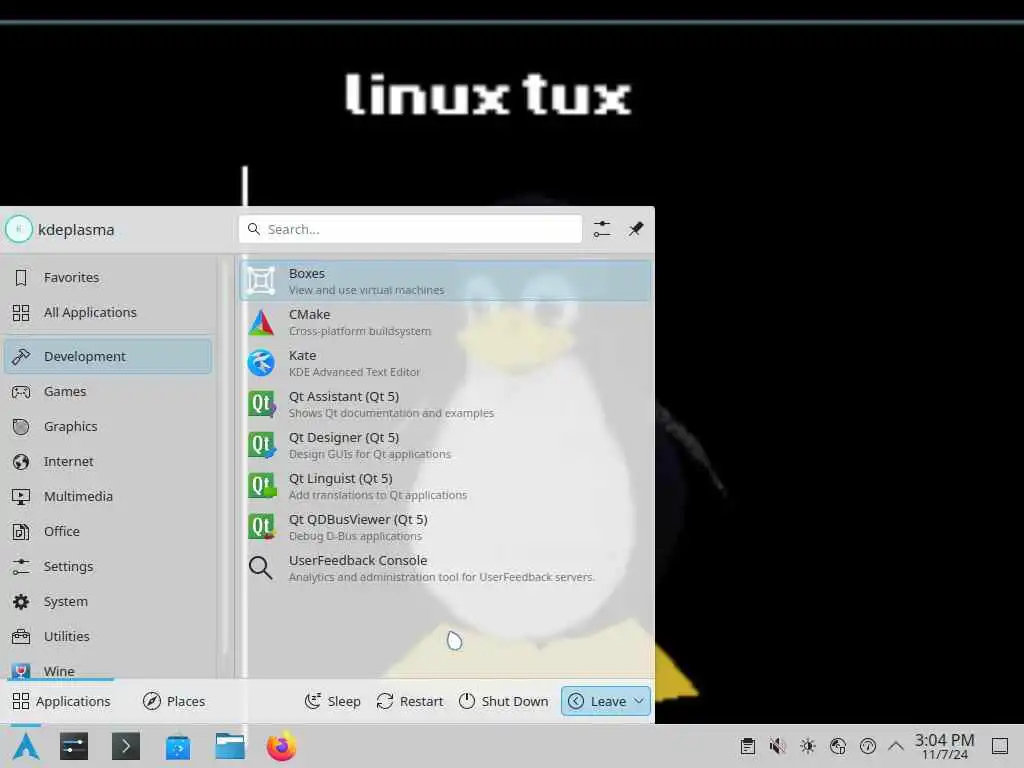Open Office category
1024x768 pixels.
point(108,532)
